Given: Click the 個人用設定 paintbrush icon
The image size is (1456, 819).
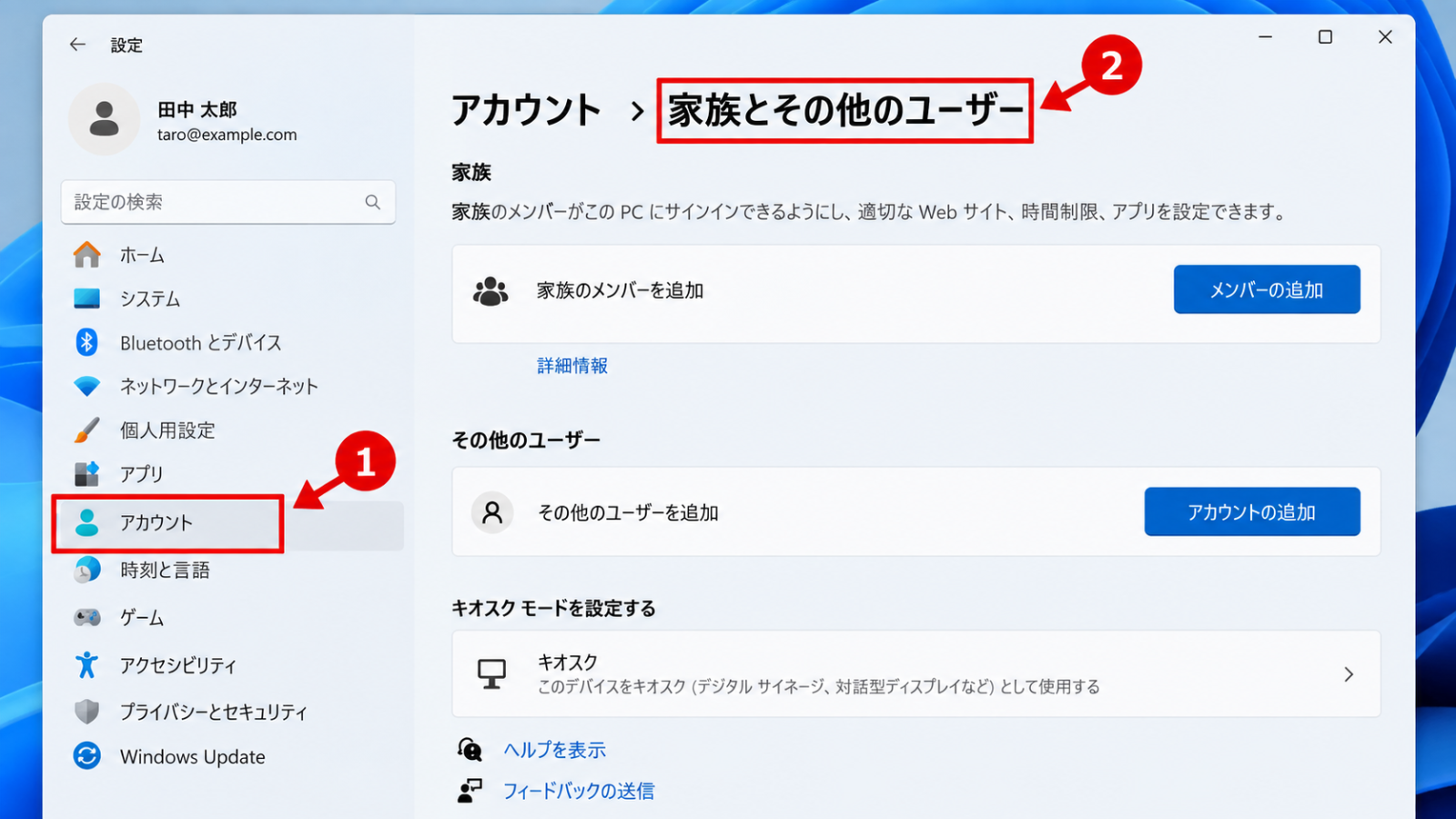Looking at the screenshot, I should 87,430.
